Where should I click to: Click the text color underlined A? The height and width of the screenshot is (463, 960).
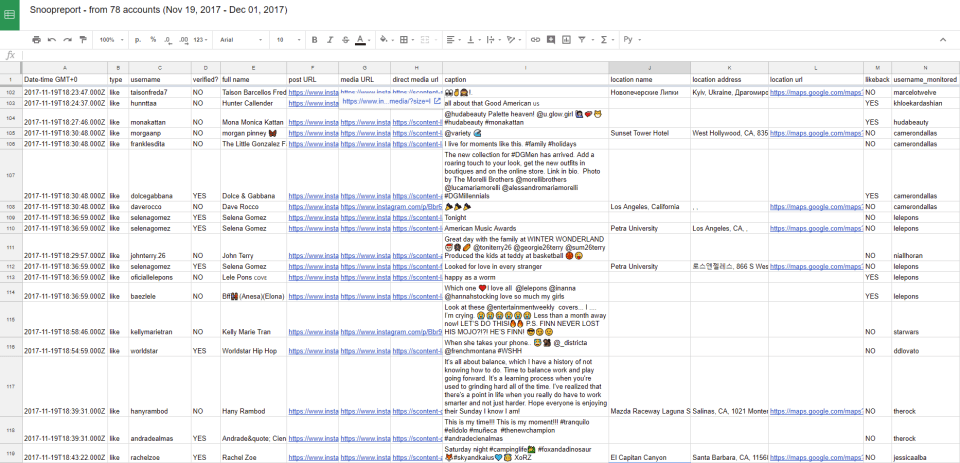[x=359, y=40]
